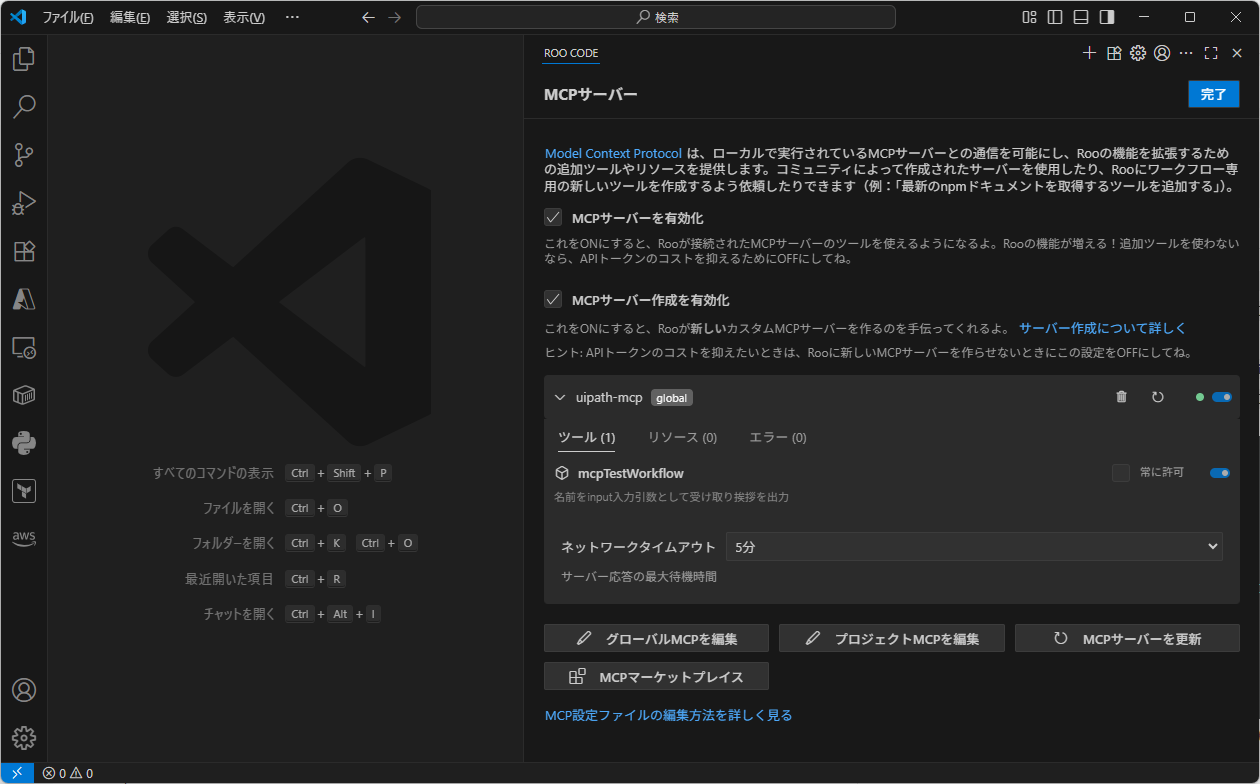Delete the uipath-mcp server

(1121, 397)
